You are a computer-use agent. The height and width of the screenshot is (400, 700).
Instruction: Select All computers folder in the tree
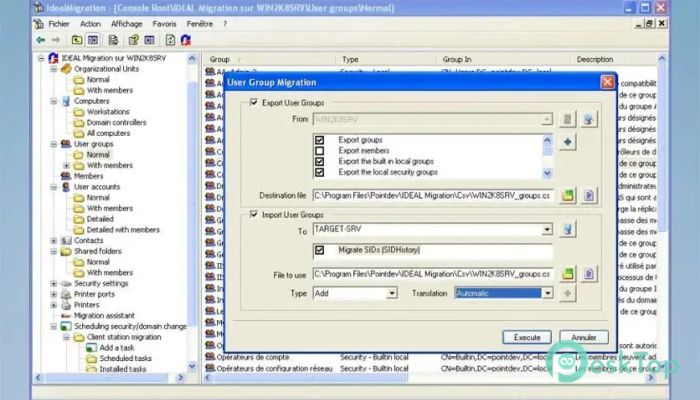(x=108, y=133)
